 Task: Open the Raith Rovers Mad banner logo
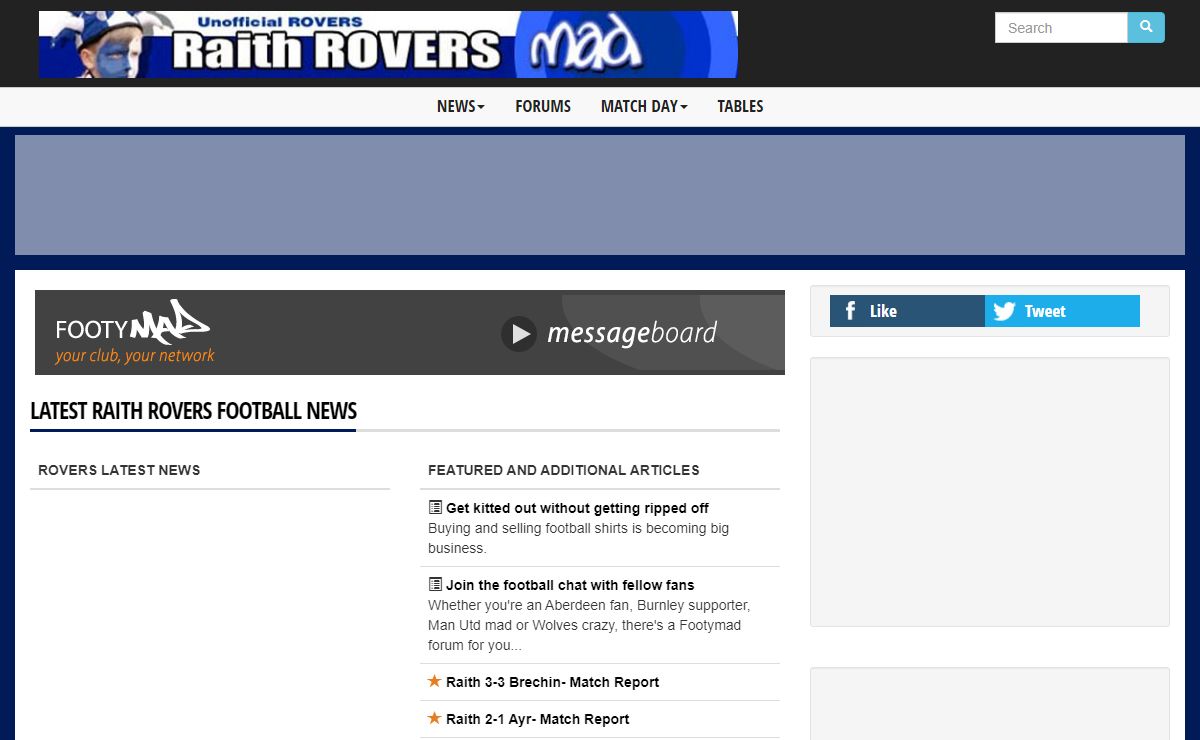tap(388, 44)
